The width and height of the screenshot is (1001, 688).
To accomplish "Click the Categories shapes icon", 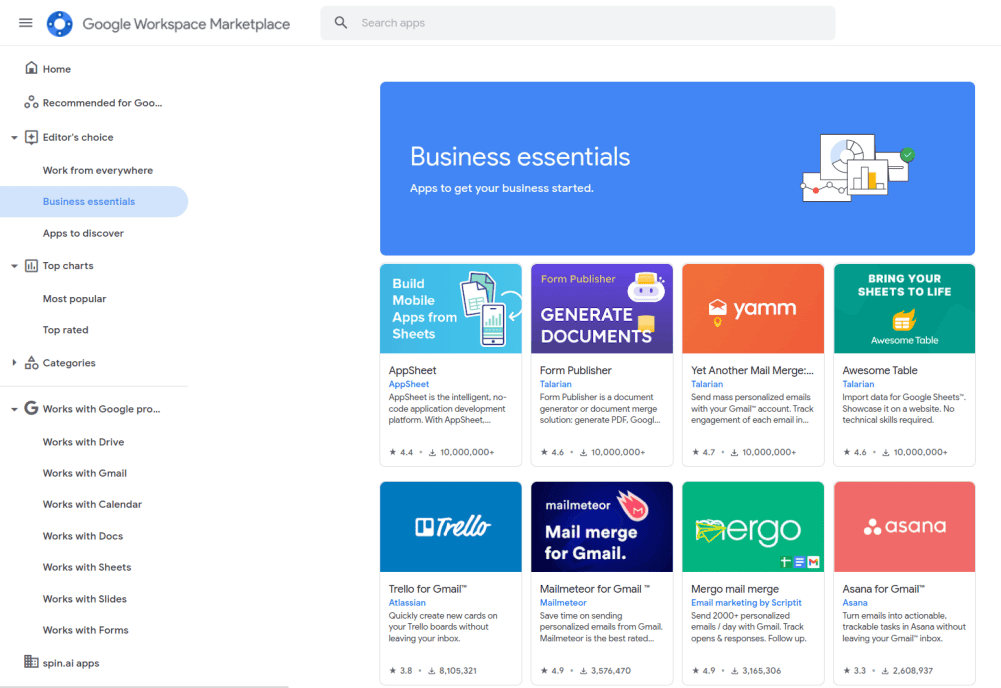I will coord(31,363).
